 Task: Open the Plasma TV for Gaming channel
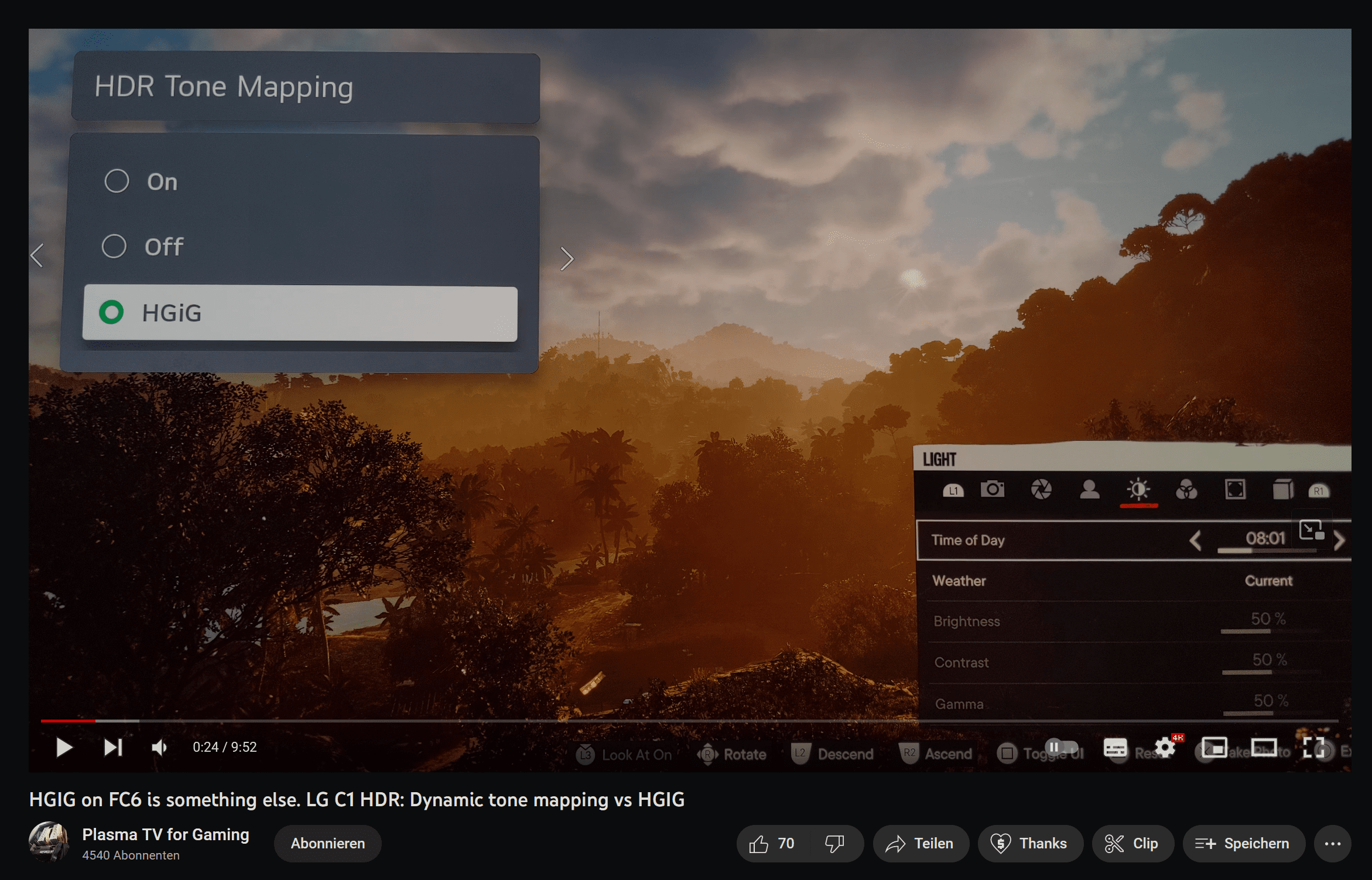click(166, 834)
